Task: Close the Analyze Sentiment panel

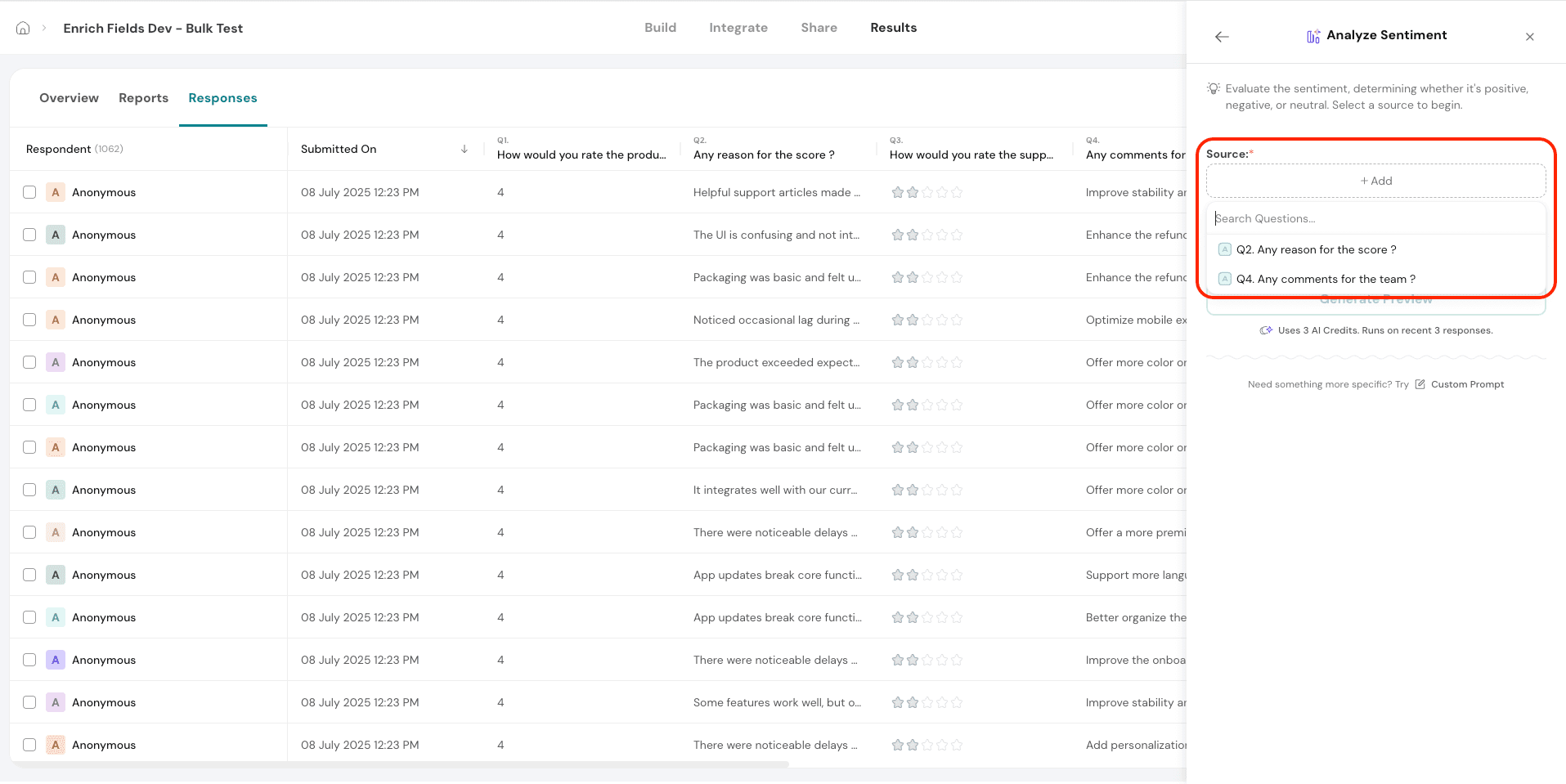Action: 1529,37
